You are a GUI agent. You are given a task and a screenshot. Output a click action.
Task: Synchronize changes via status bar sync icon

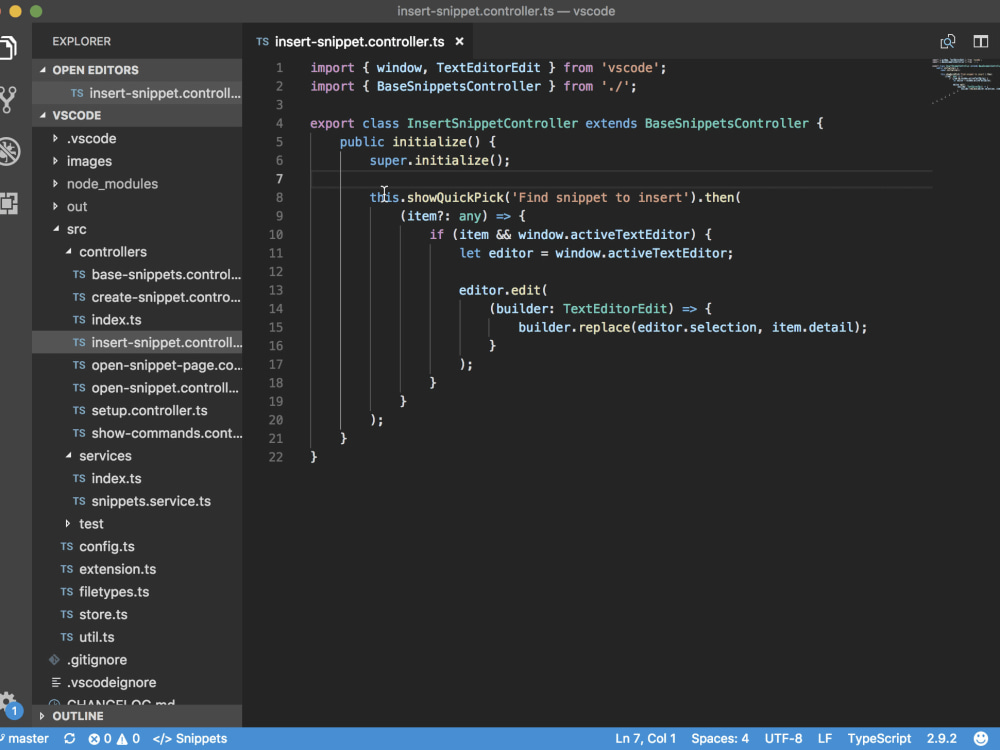tap(70, 739)
